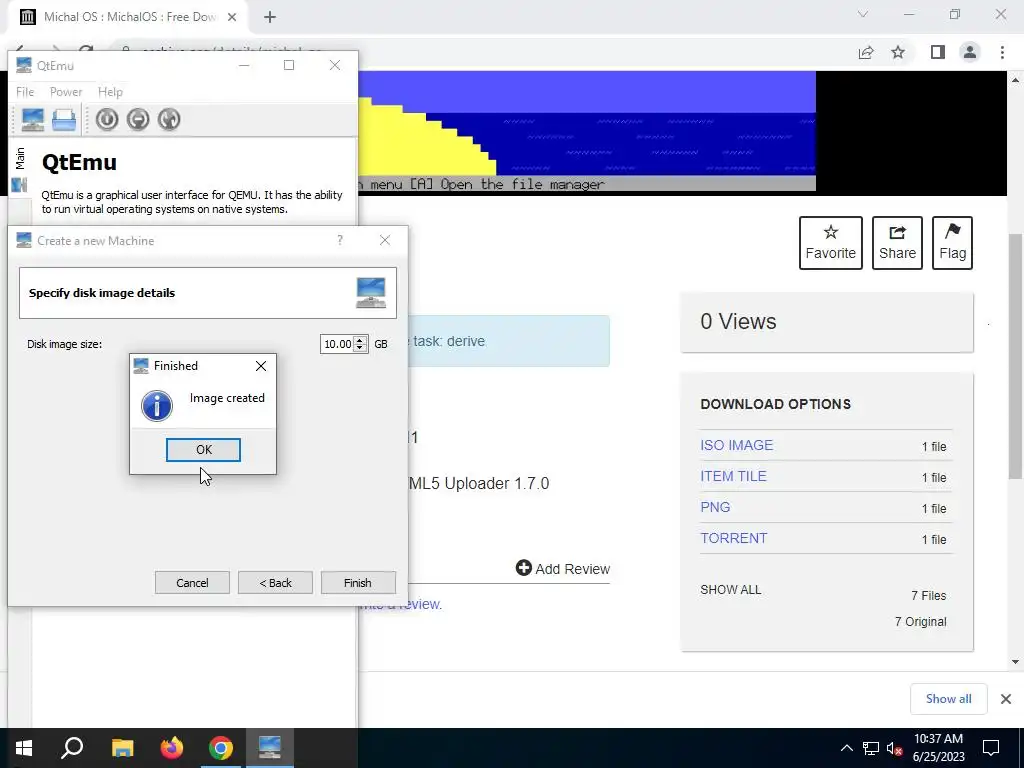Open File Explorer from the taskbar
The image size is (1024, 768).
pyautogui.click(x=122, y=748)
